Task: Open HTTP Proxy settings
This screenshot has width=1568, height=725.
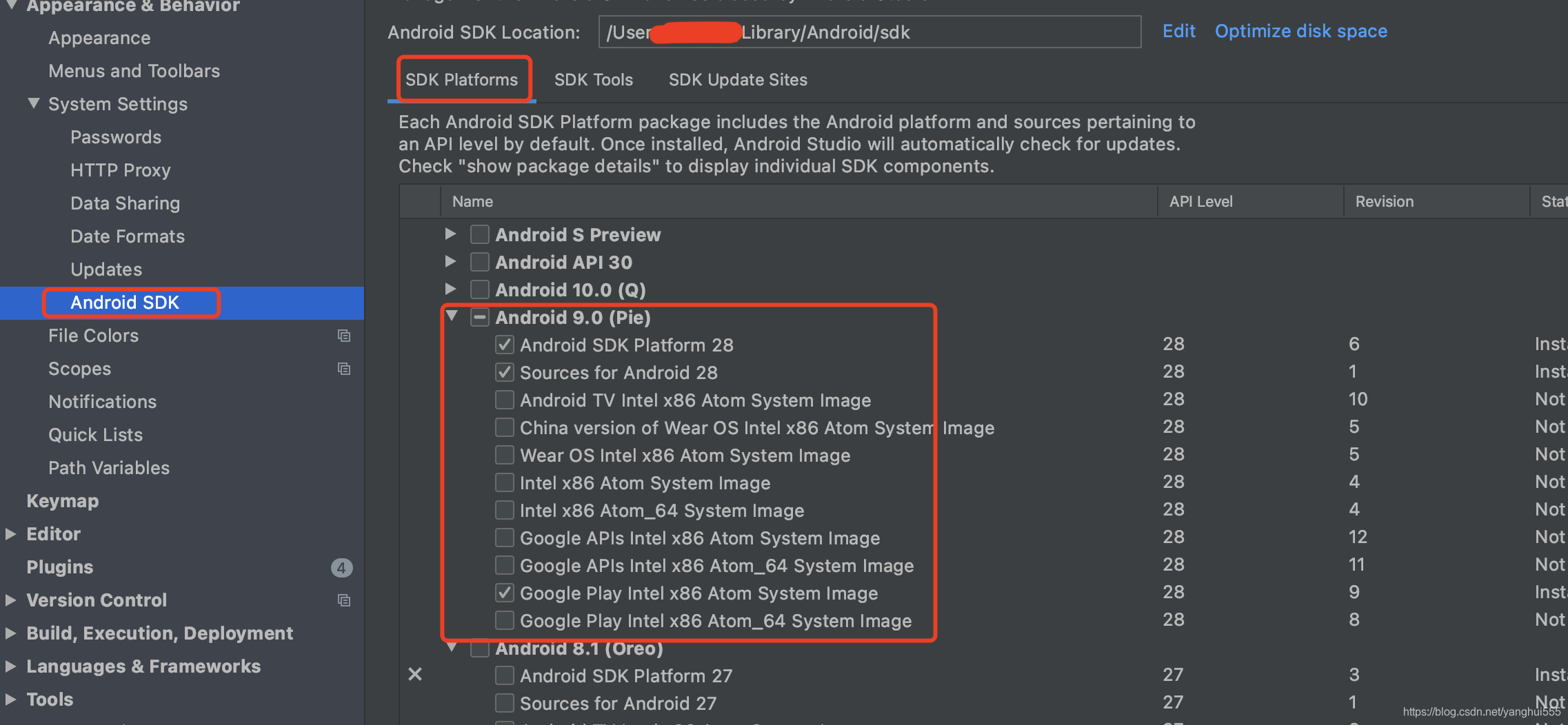Action: tap(121, 170)
